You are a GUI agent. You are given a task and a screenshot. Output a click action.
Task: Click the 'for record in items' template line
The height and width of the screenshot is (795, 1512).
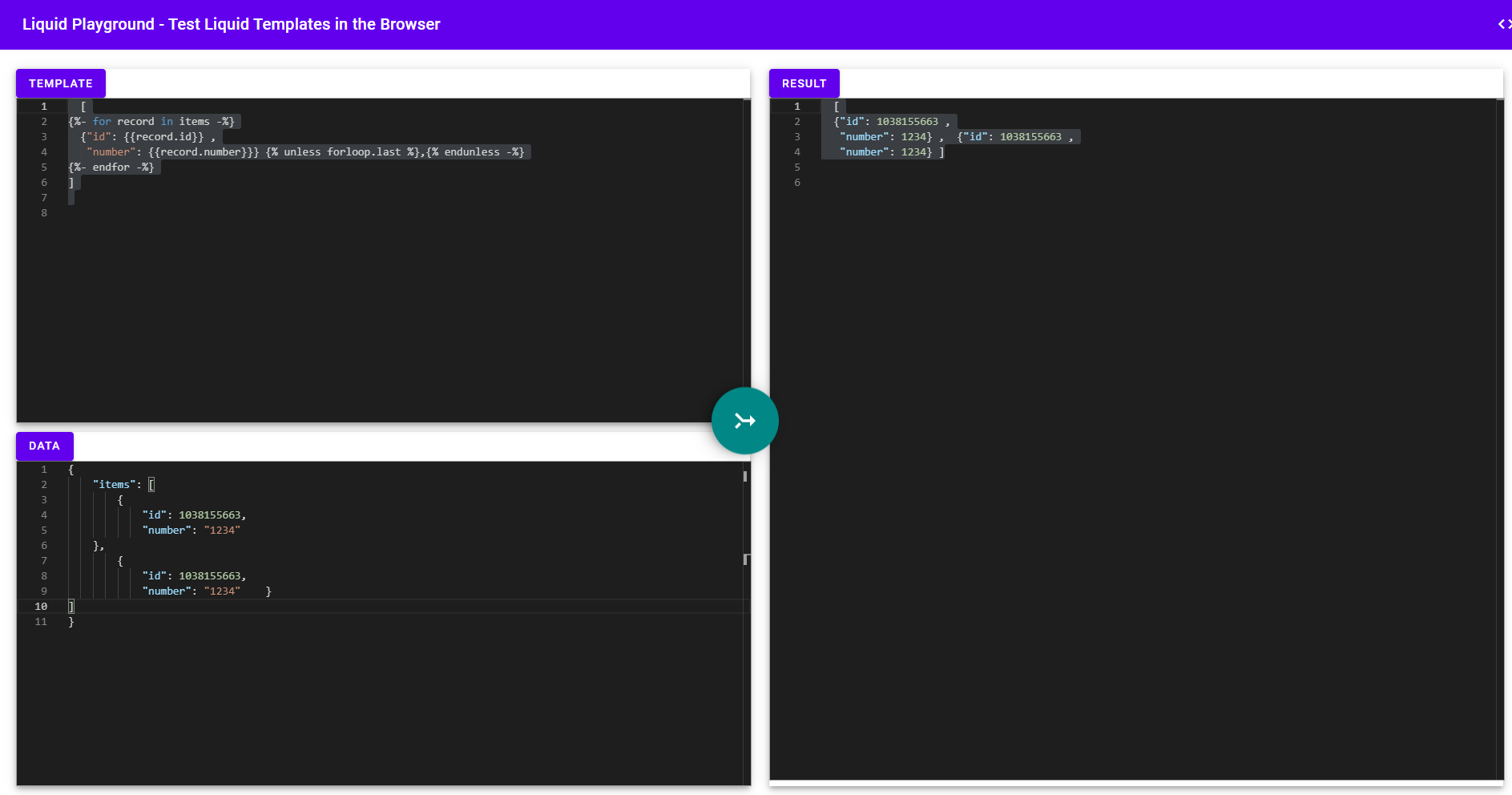click(x=151, y=122)
